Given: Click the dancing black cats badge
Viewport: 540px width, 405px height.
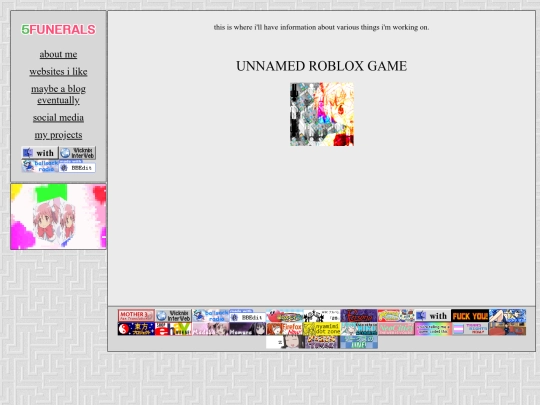Looking at the screenshot, I should [x=322, y=315].
